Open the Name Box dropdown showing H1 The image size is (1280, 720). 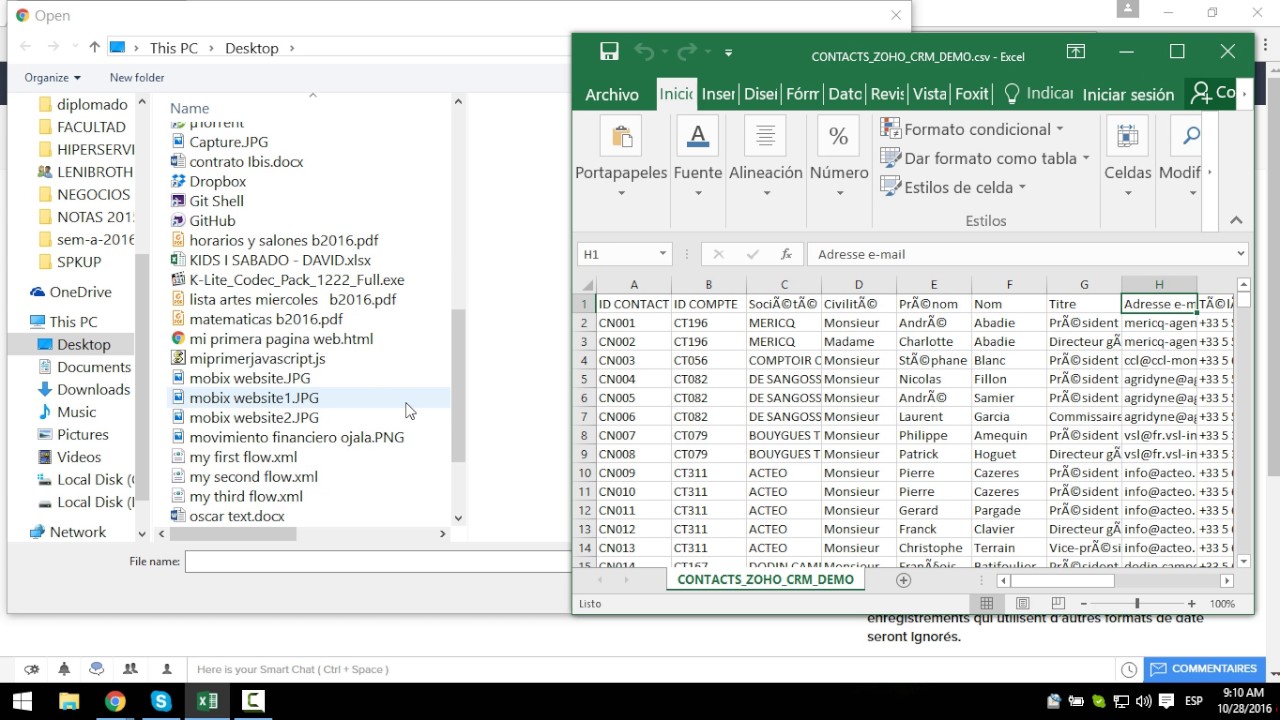pyautogui.click(x=662, y=254)
